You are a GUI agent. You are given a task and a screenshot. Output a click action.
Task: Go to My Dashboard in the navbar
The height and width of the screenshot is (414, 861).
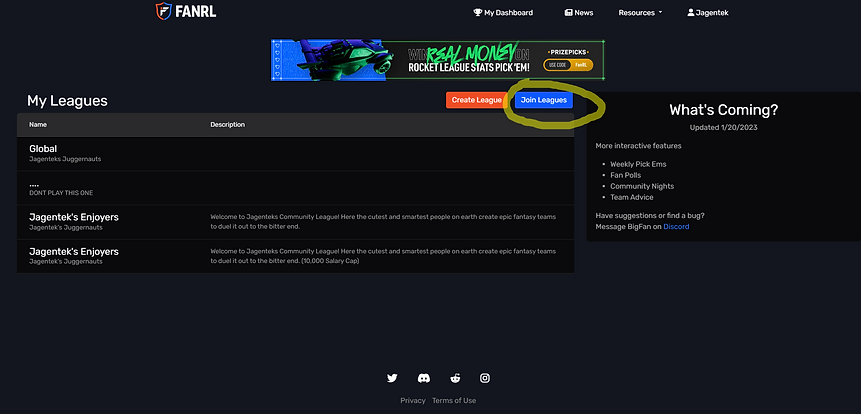504,13
